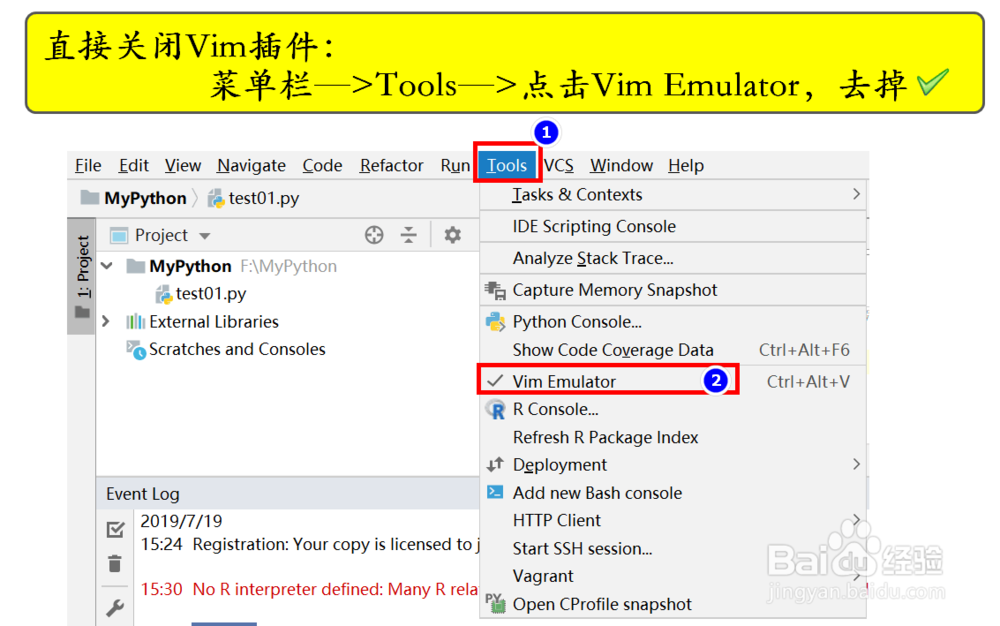Image resolution: width=1000 pixels, height=626 pixels.
Task: Open the File menu
Action: tap(88, 166)
